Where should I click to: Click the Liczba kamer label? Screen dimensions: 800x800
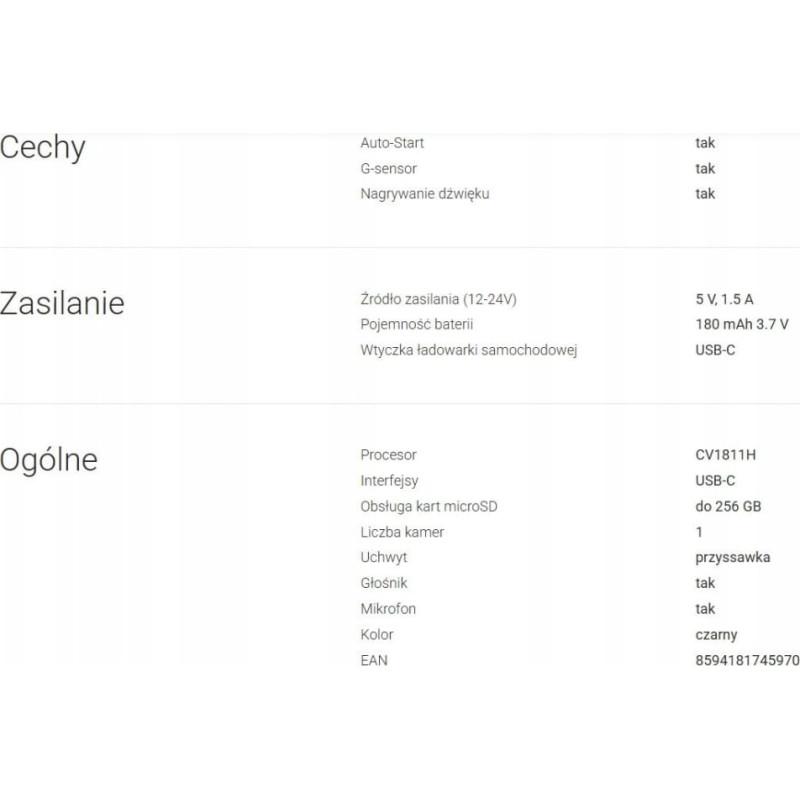click(402, 532)
